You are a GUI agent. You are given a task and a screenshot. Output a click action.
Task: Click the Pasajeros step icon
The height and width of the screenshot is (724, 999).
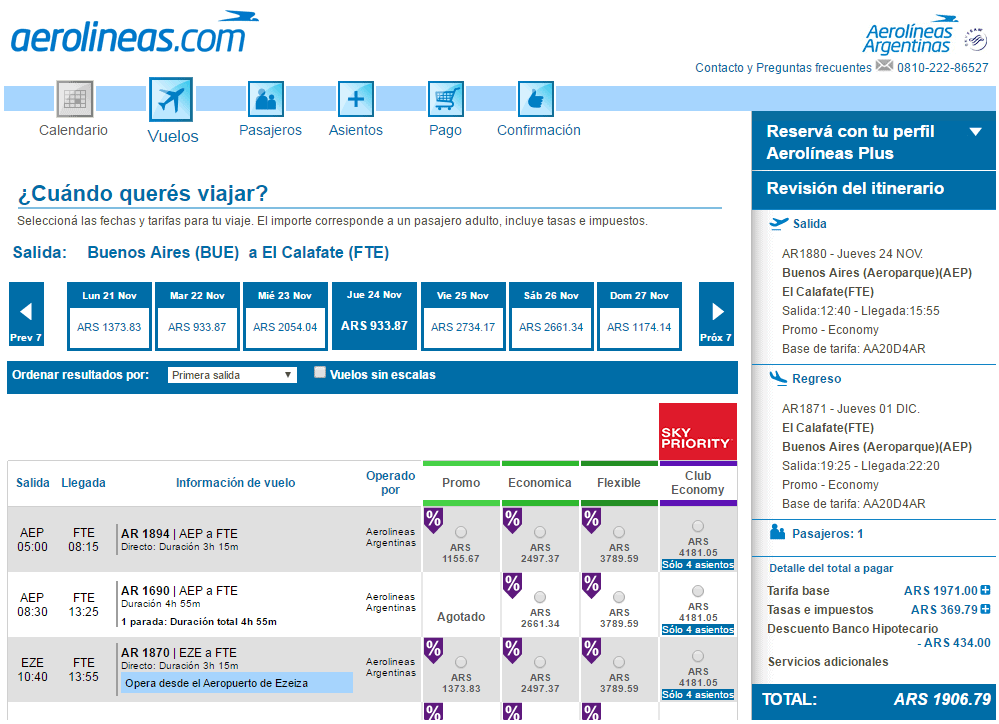click(x=266, y=99)
